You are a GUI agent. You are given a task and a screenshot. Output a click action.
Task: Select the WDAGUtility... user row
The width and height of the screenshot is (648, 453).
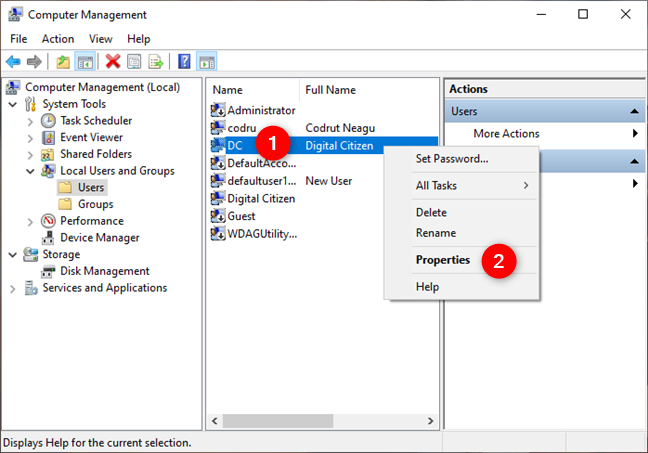[x=262, y=234]
